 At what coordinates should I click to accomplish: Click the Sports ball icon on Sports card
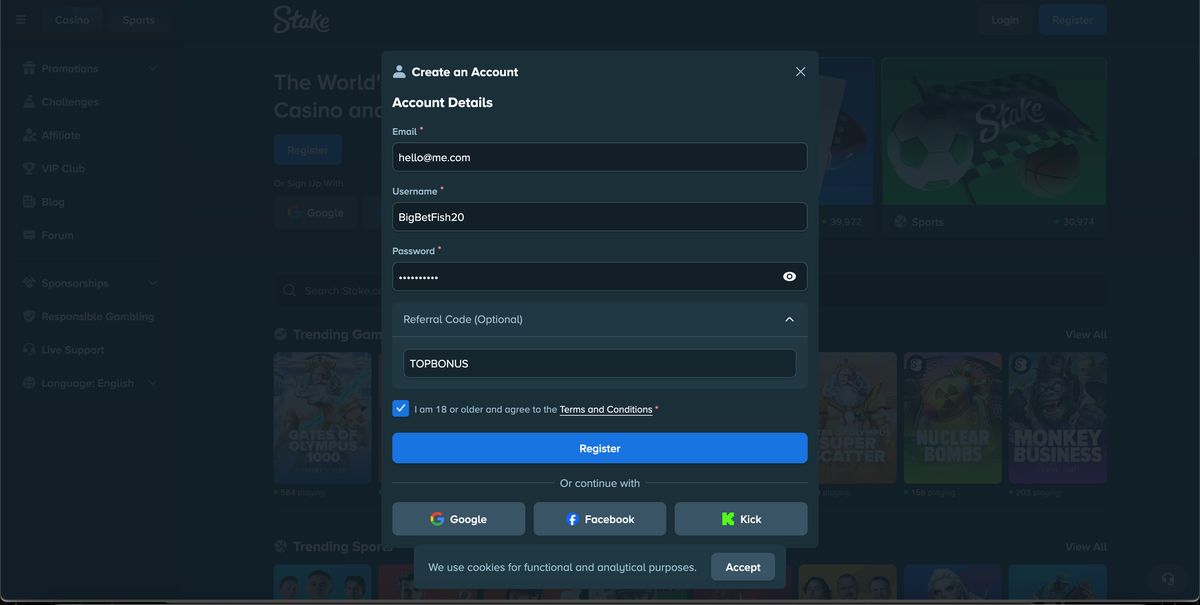coord(900,222)
